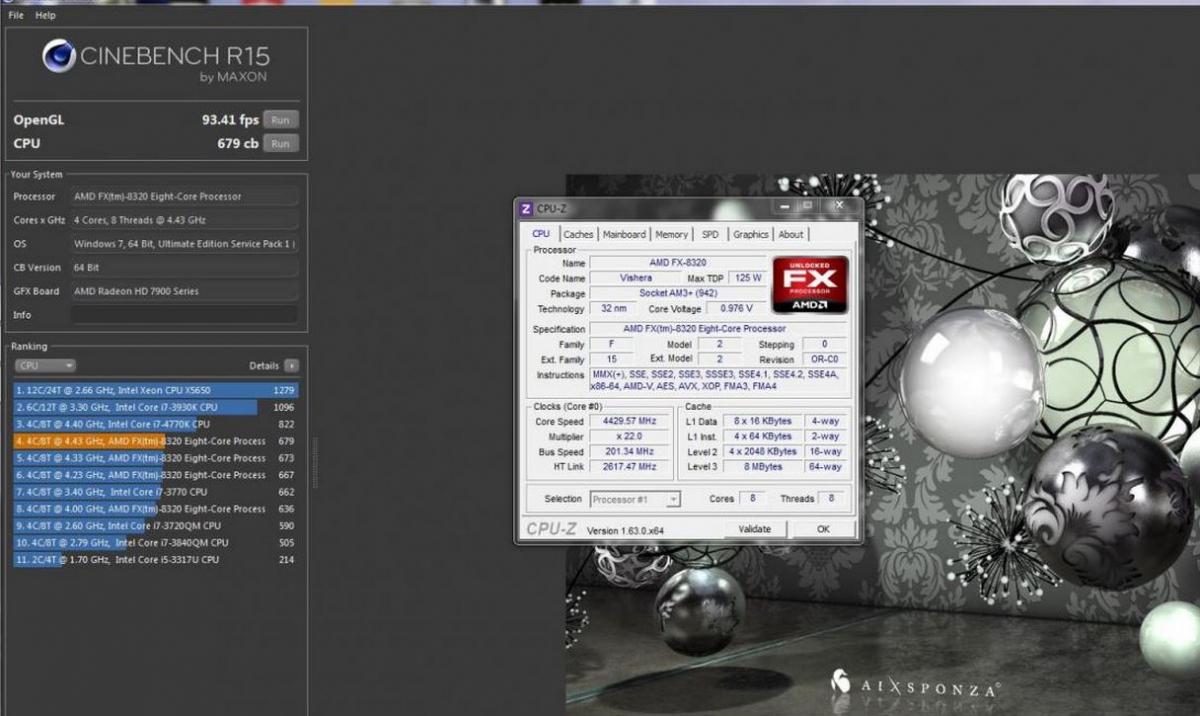Screen dimensions: 1200x716
Task: Click the CPU-Z title bar icon
Action: coord(526,208)
